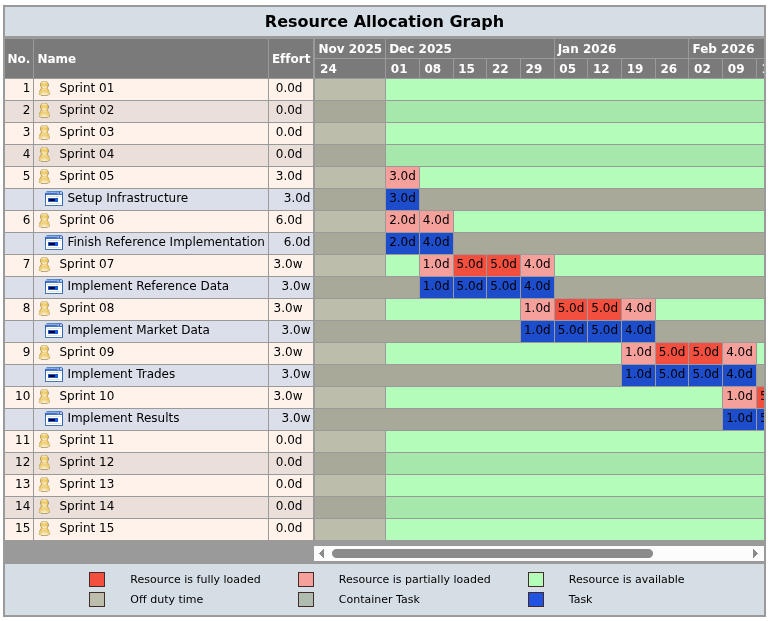Image resolution: width=770 pixels, height=621 pixels.
Task: Click the pink 3.0d load cell in Sprint 05
Action: tap(402, 176)
